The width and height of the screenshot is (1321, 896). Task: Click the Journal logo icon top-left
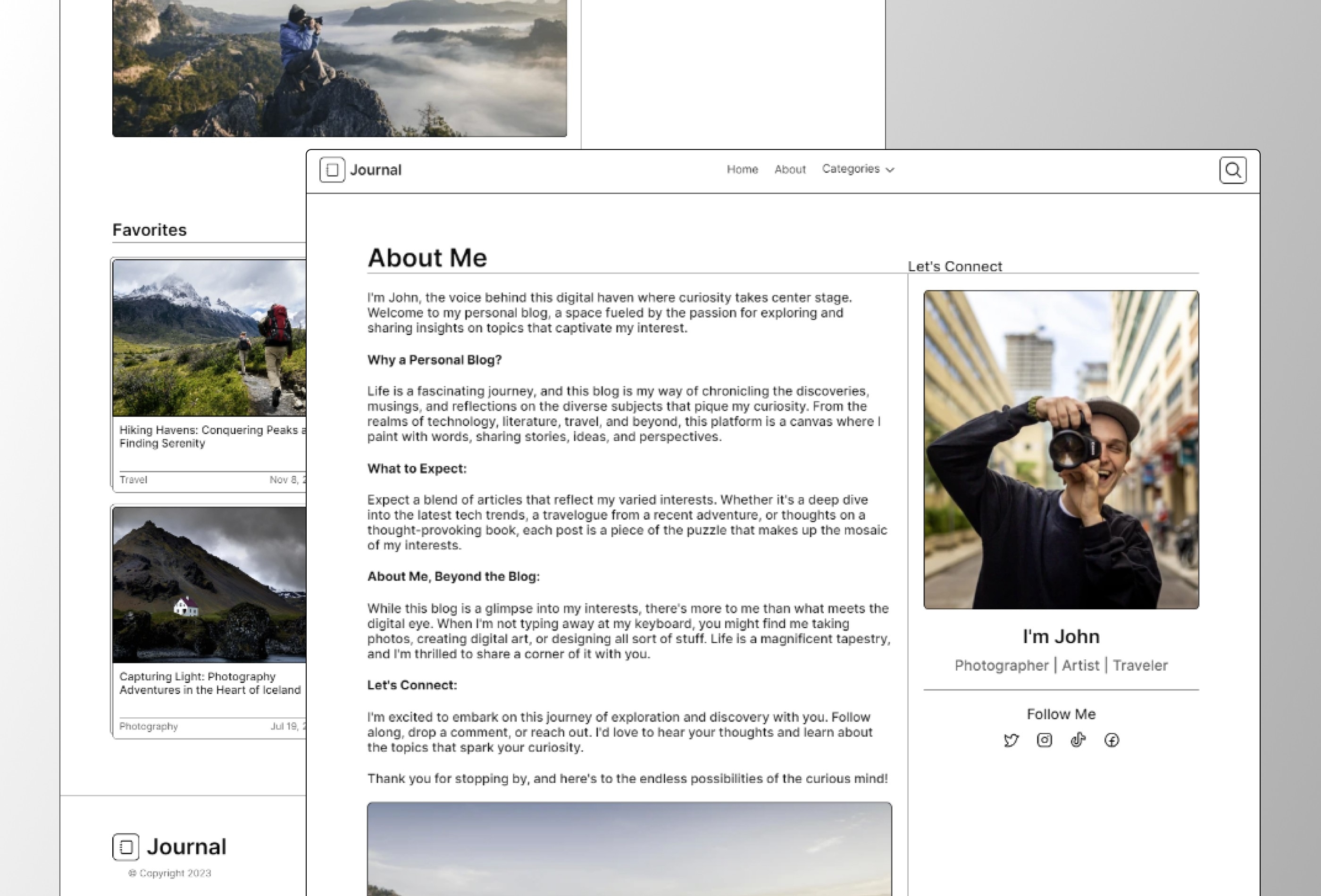(x=332, y=170)
